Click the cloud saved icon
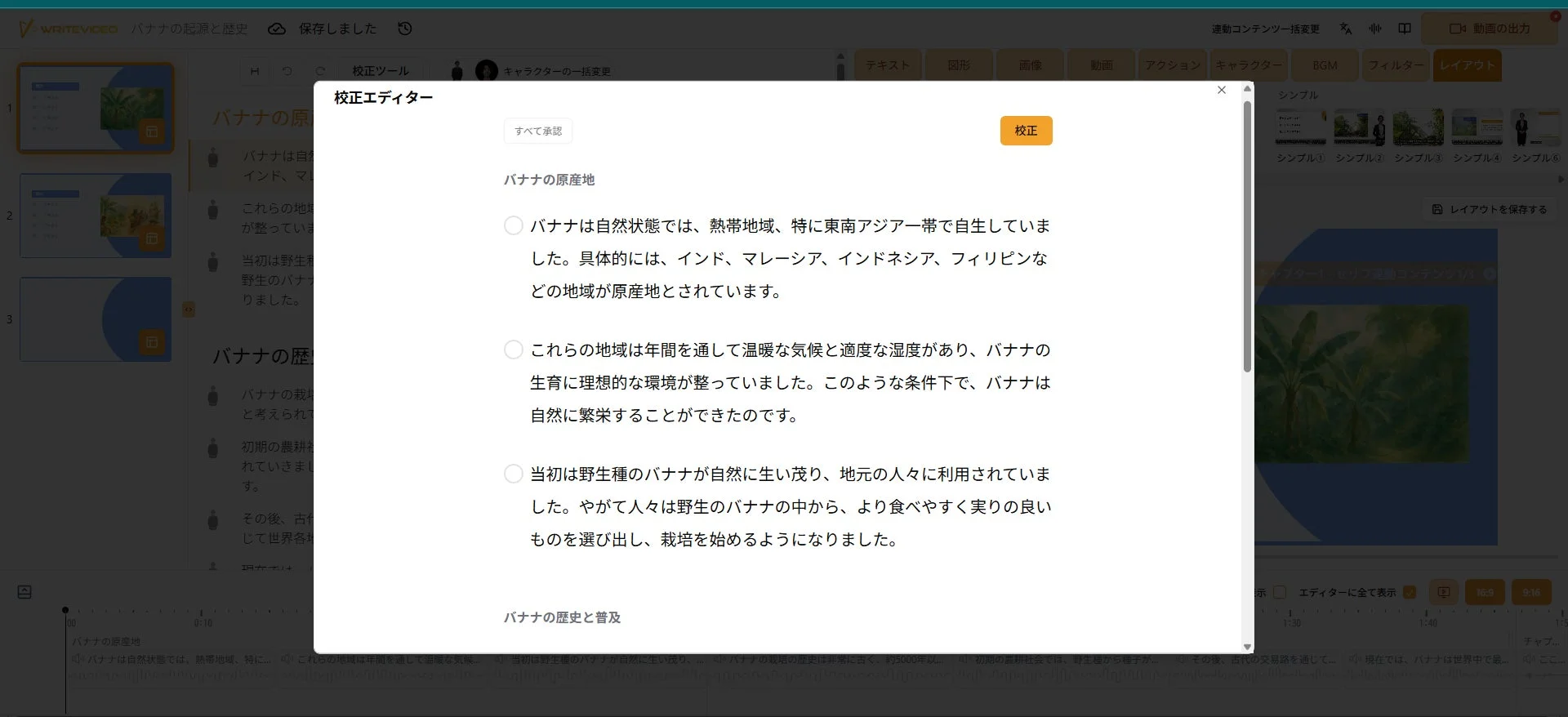This screenshot has width=1568, height=717. pyautogui.click(x=277, y=29)
